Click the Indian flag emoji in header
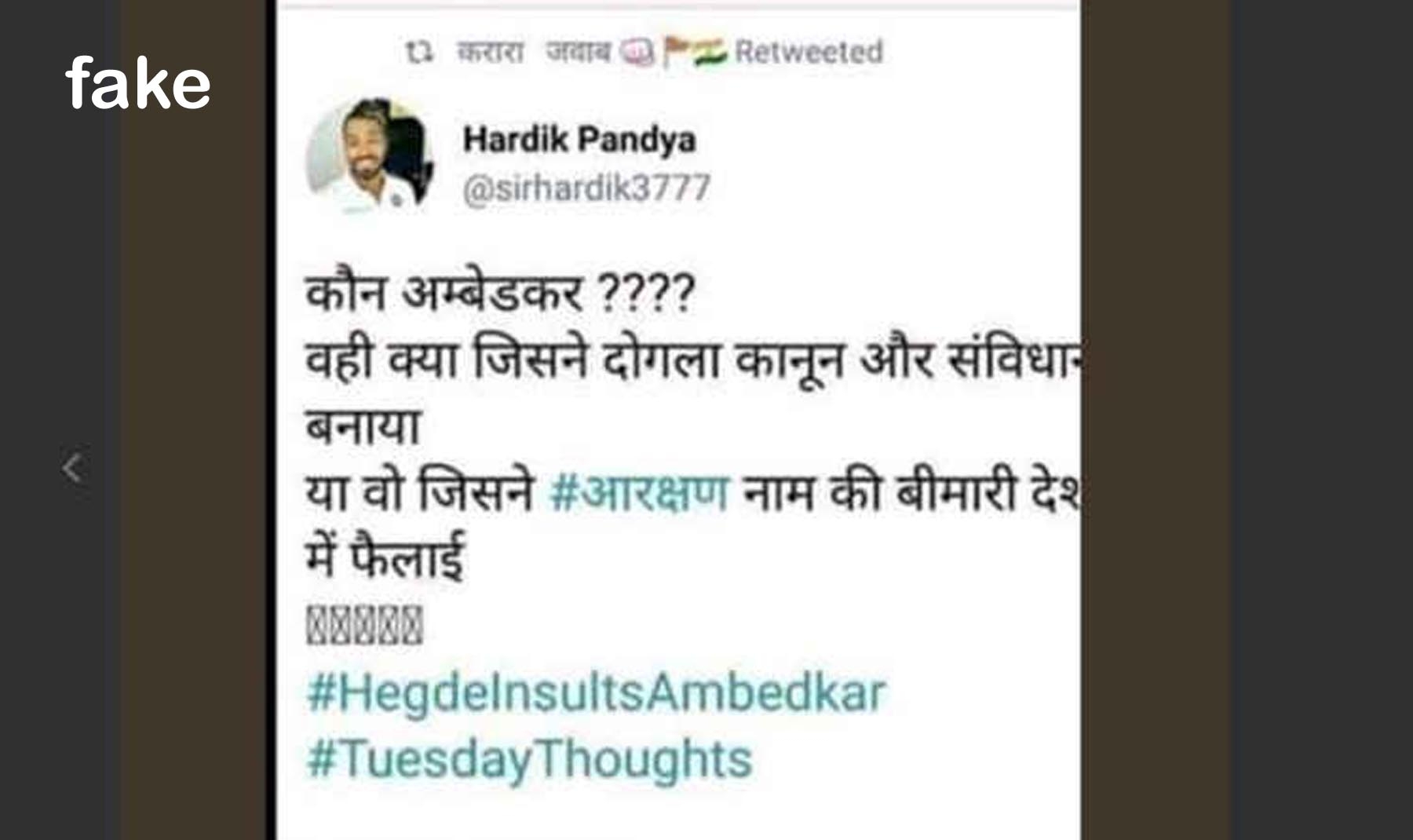1413x840 pixels. click(x=710, y=52)
